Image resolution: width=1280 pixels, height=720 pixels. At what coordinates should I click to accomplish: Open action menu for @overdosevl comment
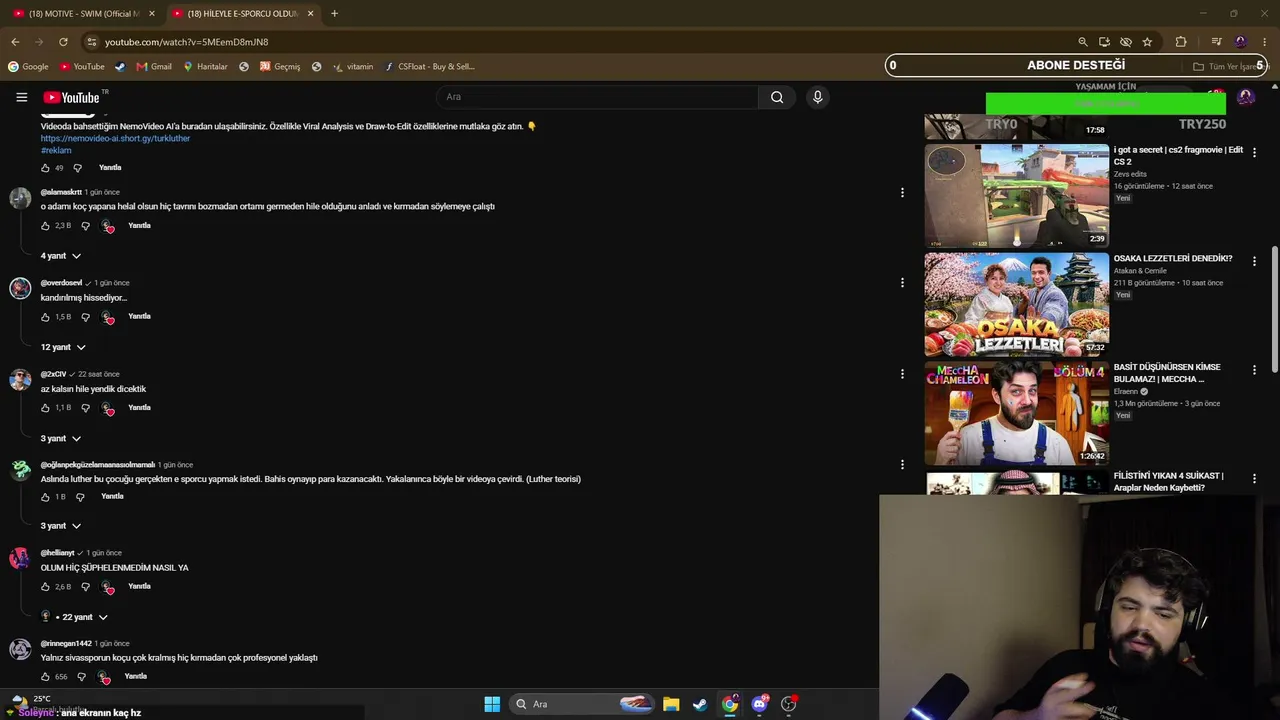(902, 283)
